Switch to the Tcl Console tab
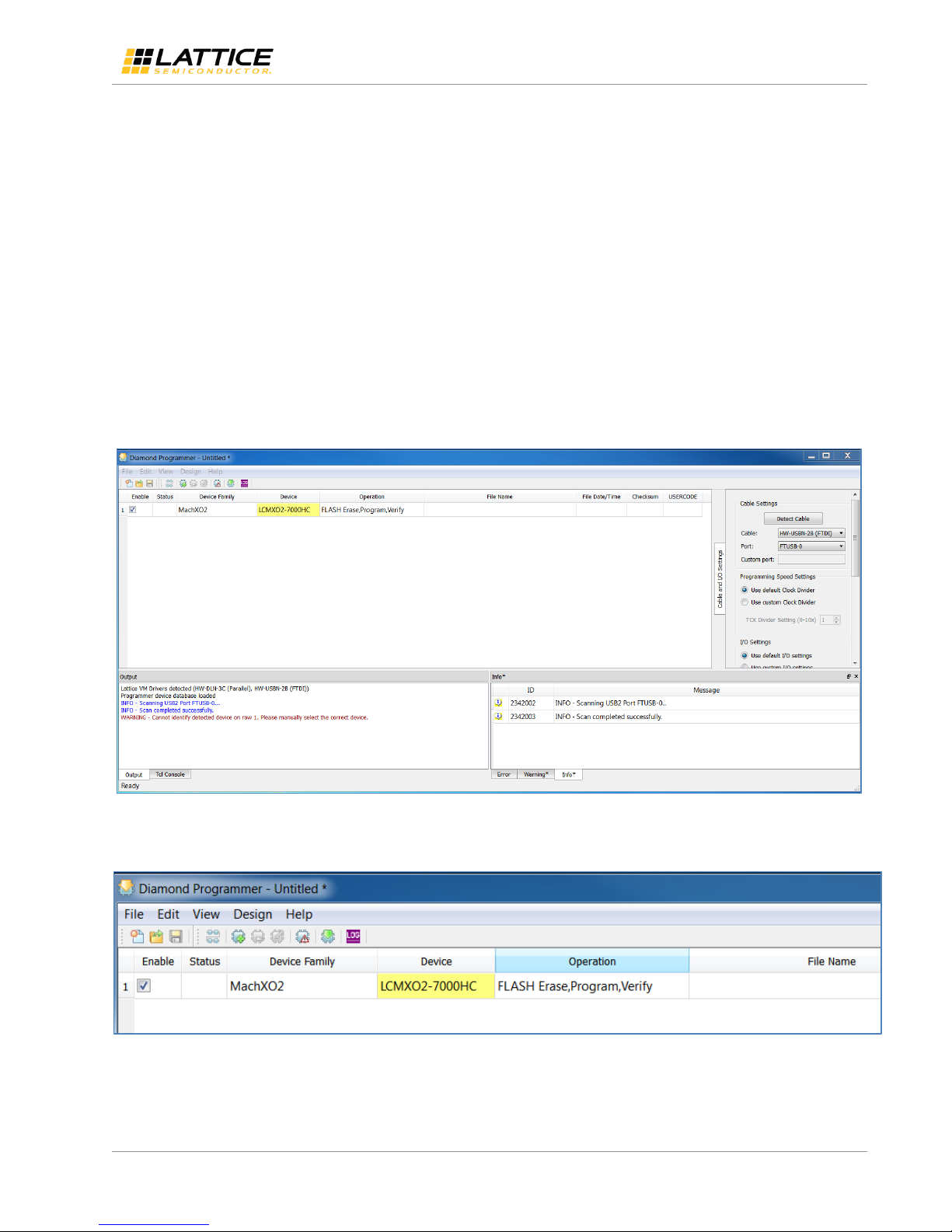The image size is (952, 1232). (170, 774)
